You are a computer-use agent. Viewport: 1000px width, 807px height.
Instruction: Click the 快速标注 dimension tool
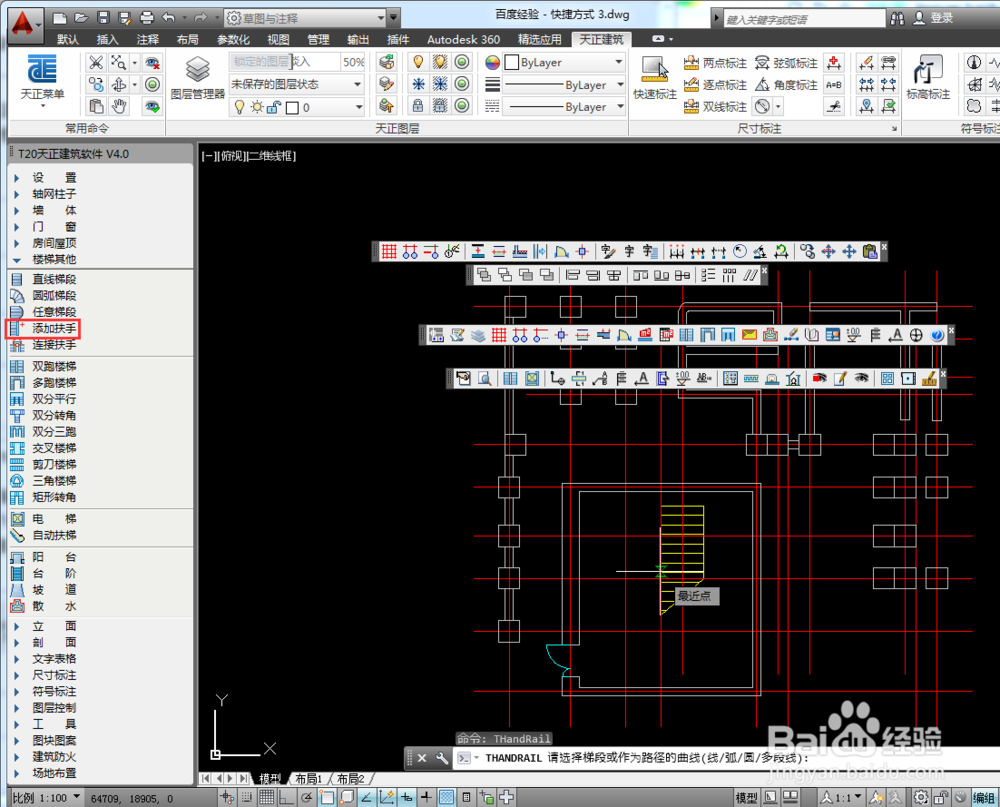click(x=655, y=78)
